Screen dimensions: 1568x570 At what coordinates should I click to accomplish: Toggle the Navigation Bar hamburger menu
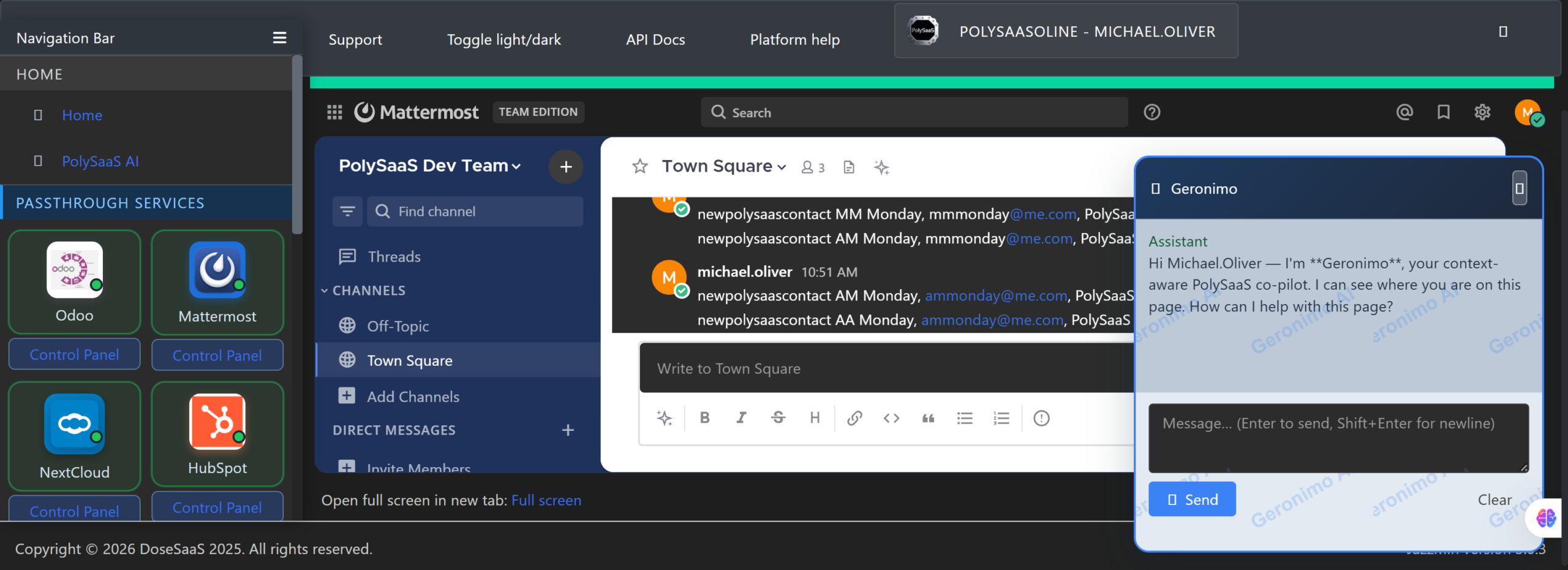279,38
